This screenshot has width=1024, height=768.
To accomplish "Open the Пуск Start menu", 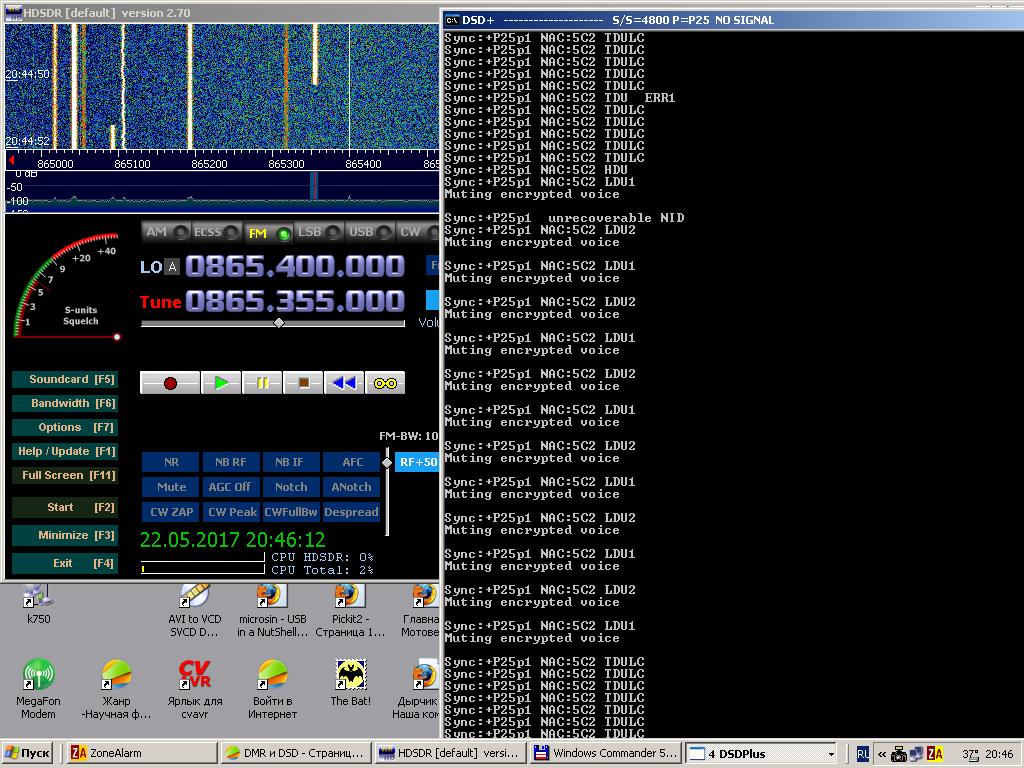I will tap(27, 754).
